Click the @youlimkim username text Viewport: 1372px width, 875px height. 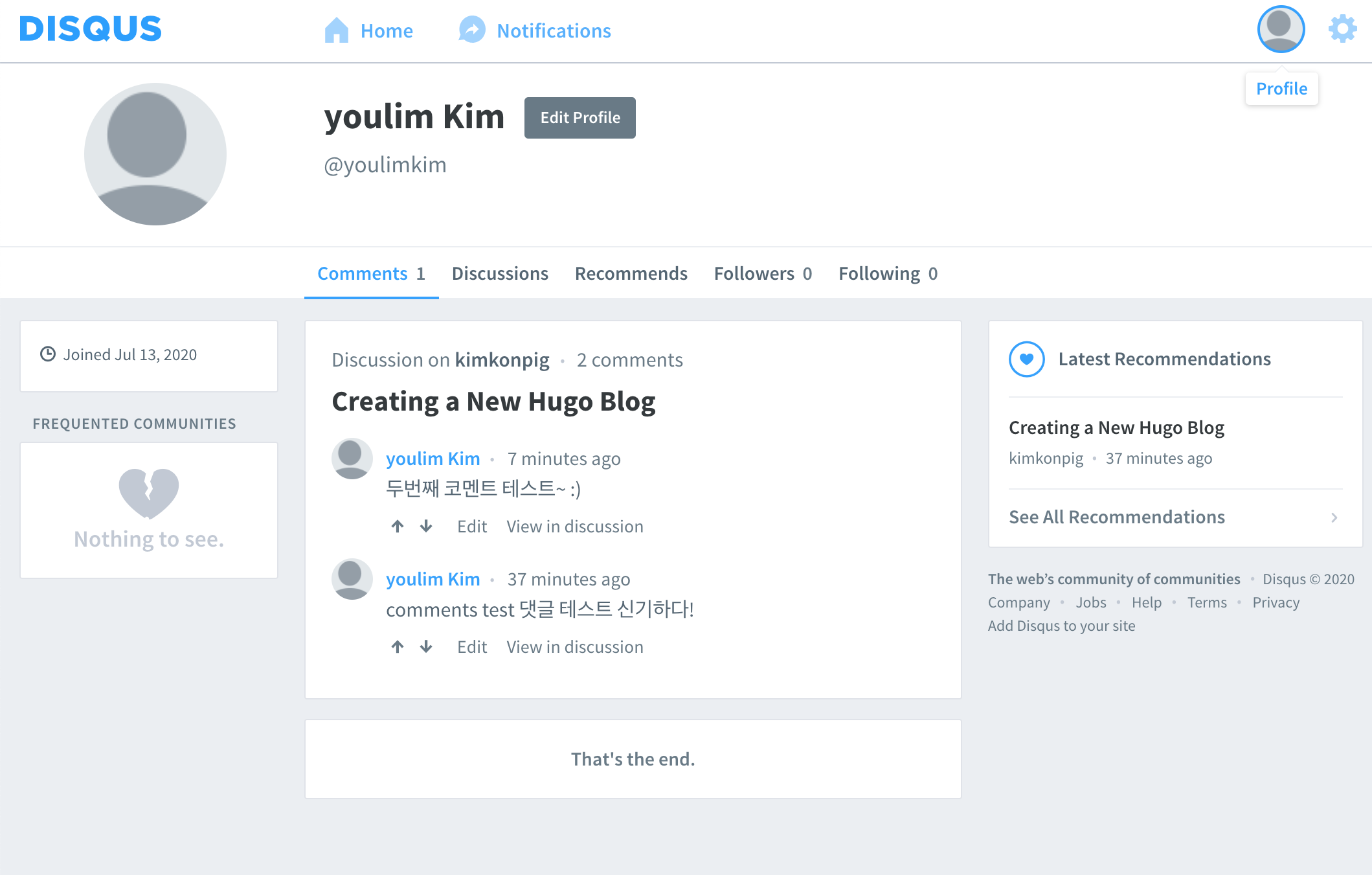pos(385,165)
